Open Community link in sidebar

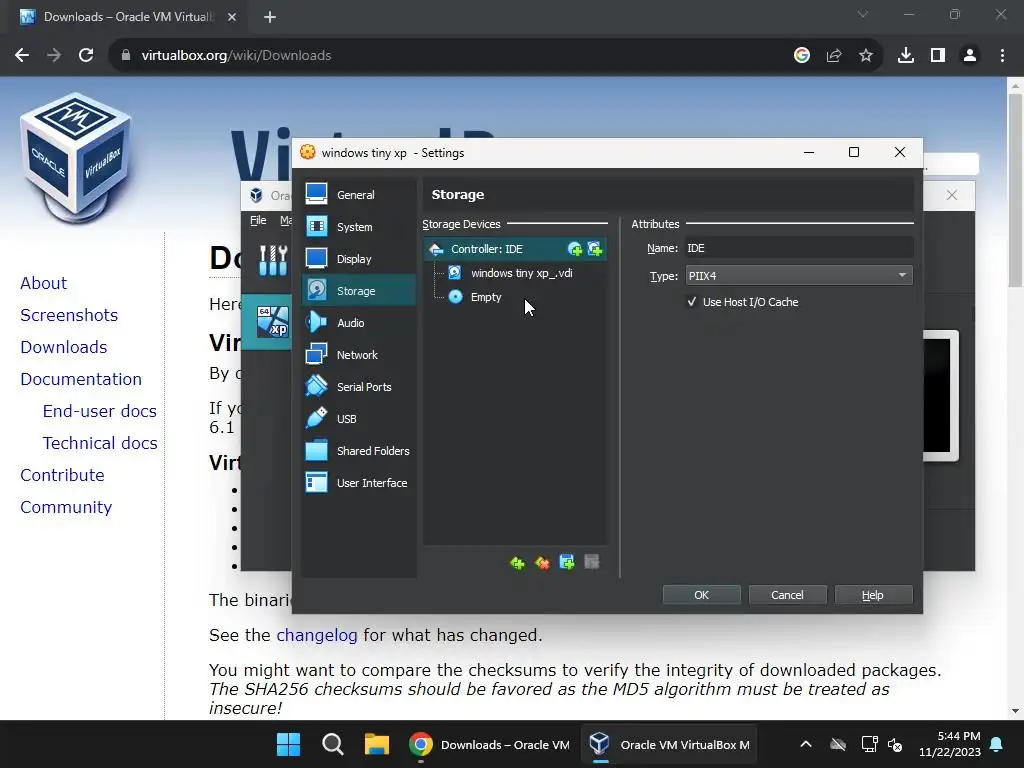click(66, 507)
